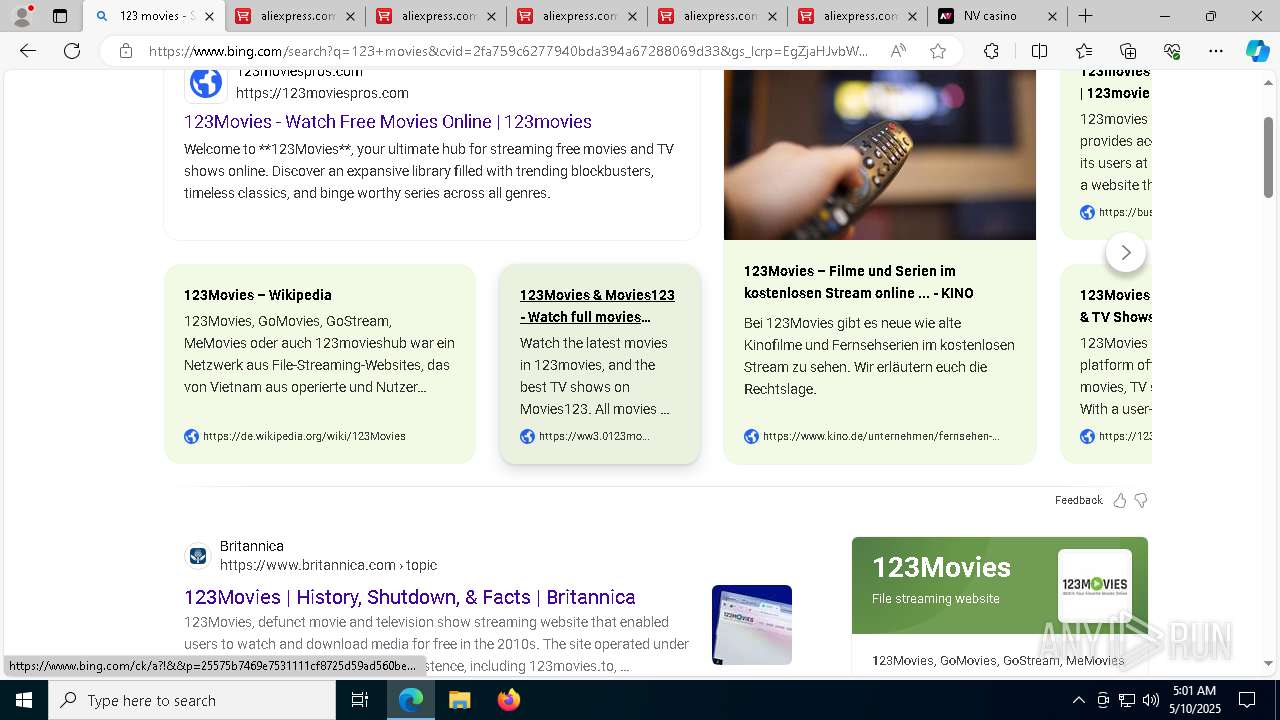Open the de.wikipedia.org/wiki/123Movies URL
This screenshot has width=1280, height=720.
[304, 436]
